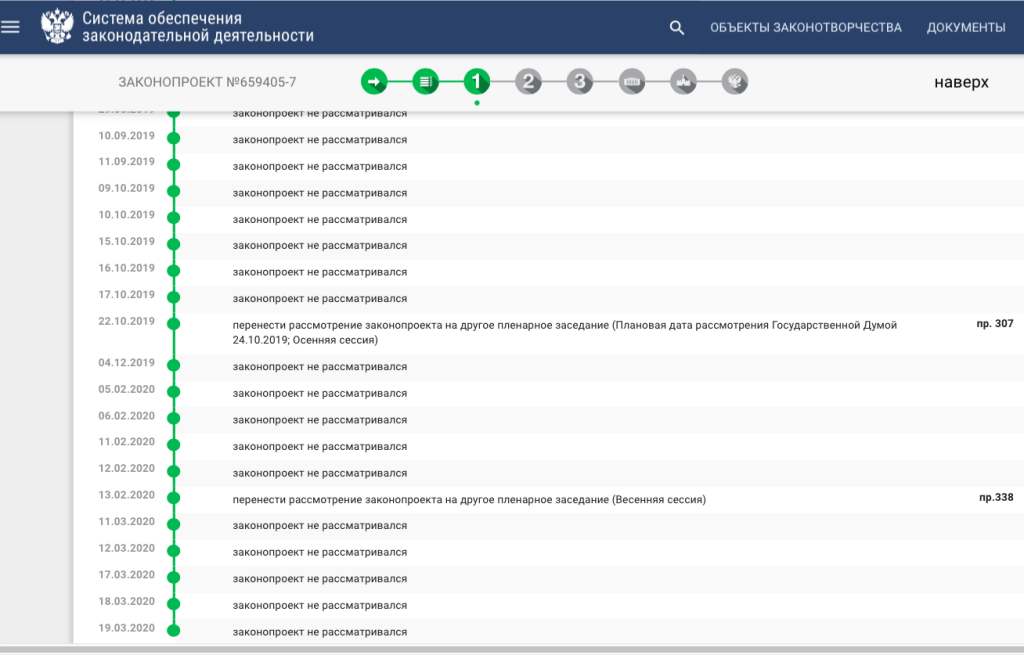Open ОБЪЕКТЫ ЗАКОНОТВОРЧЕСТВА menu

coord(805,28)
